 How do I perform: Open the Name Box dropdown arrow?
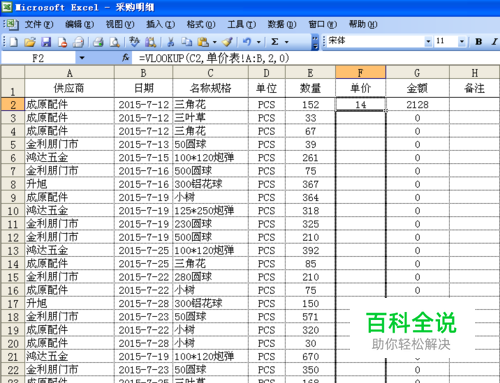(x=82, y=58)
